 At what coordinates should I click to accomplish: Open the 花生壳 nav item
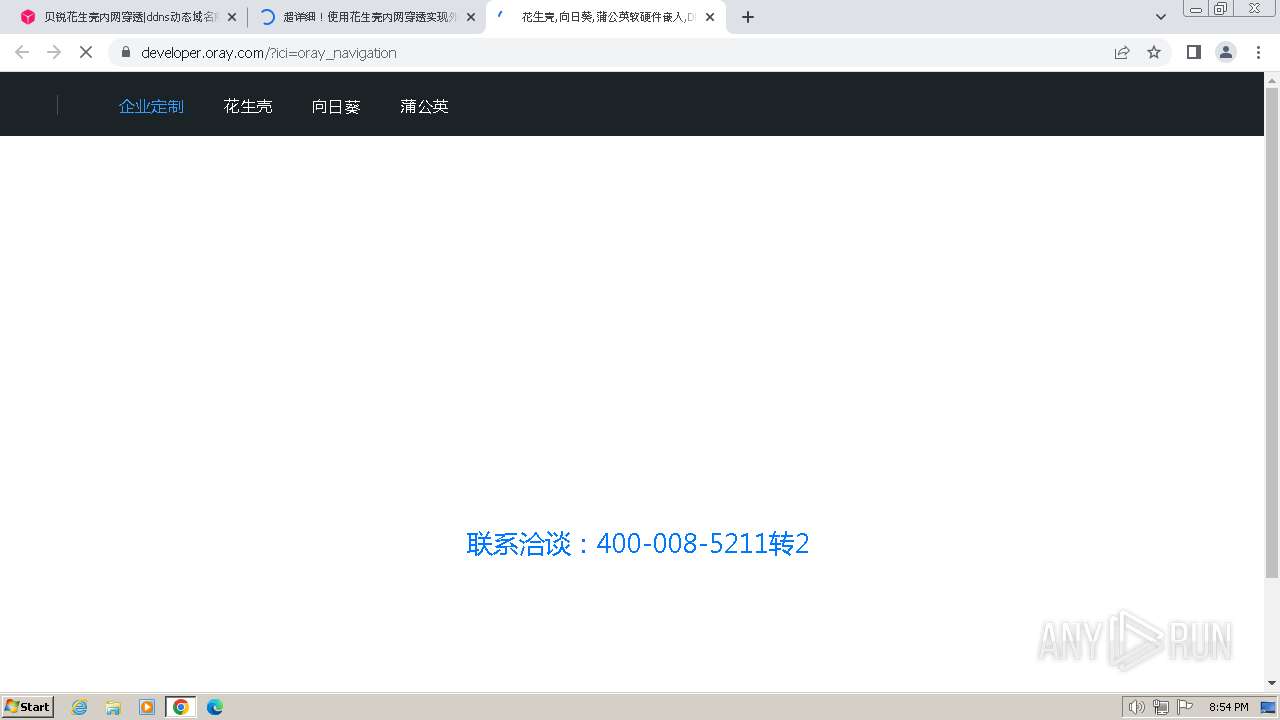pyautogui.click(x=248, y=106)
